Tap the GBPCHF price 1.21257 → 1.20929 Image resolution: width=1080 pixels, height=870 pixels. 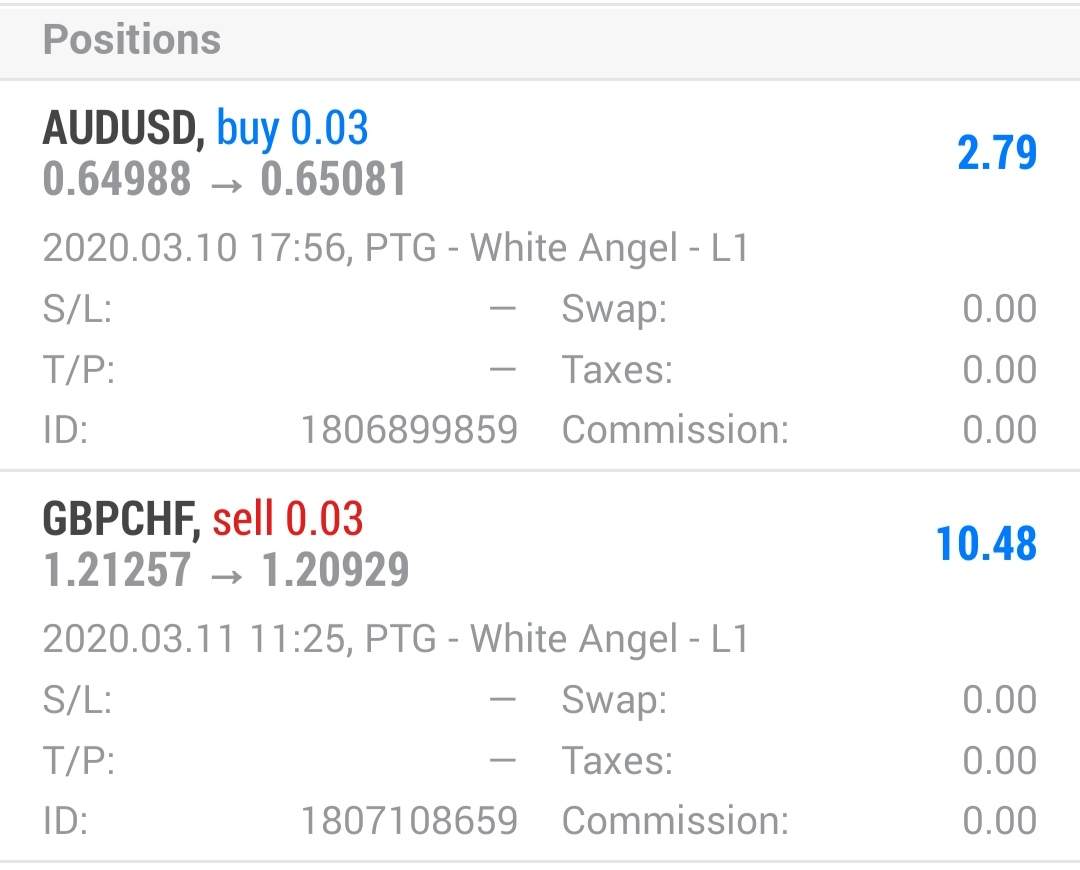226,571
